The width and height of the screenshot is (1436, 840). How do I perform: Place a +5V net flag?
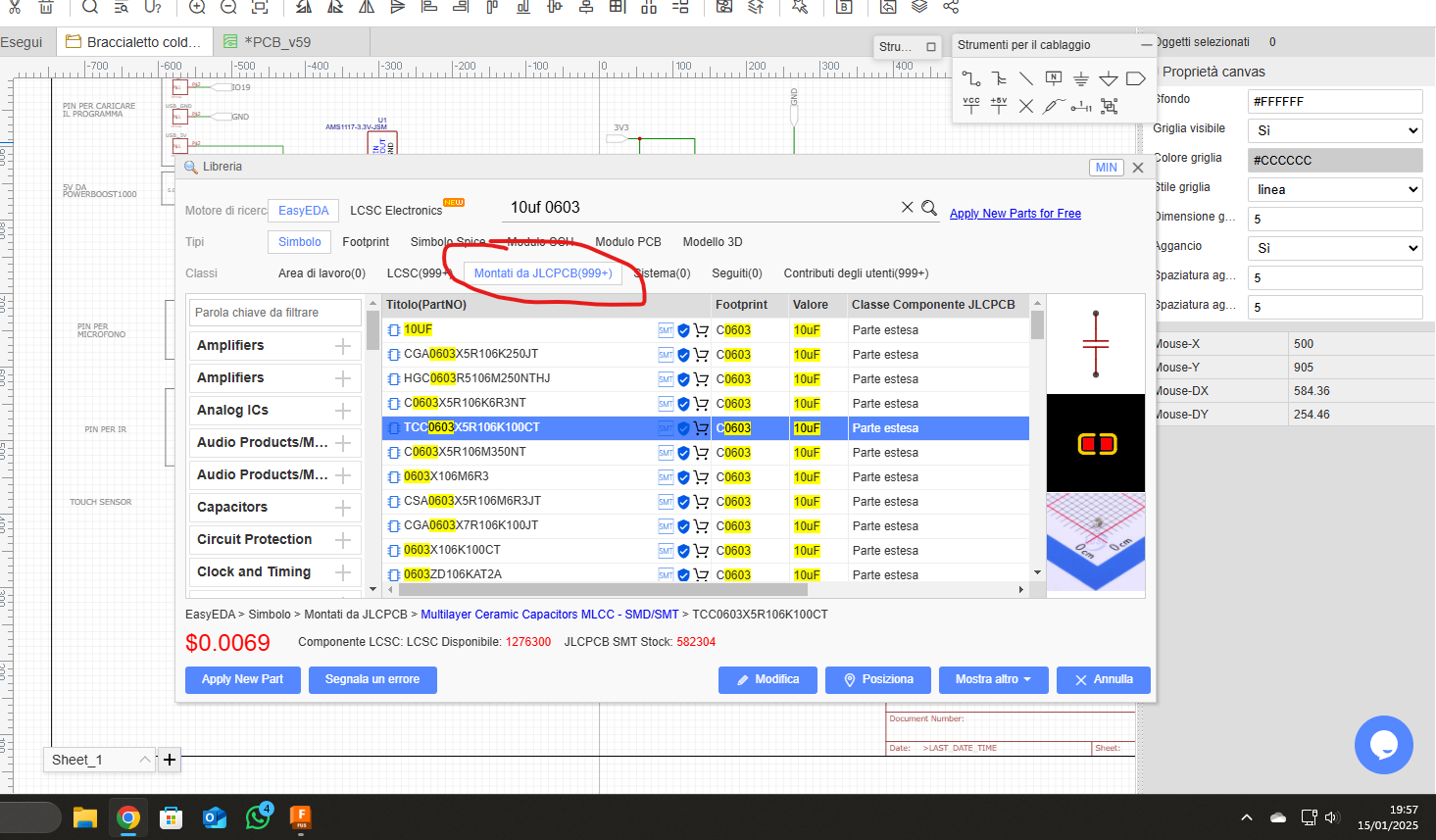(999, 106)
